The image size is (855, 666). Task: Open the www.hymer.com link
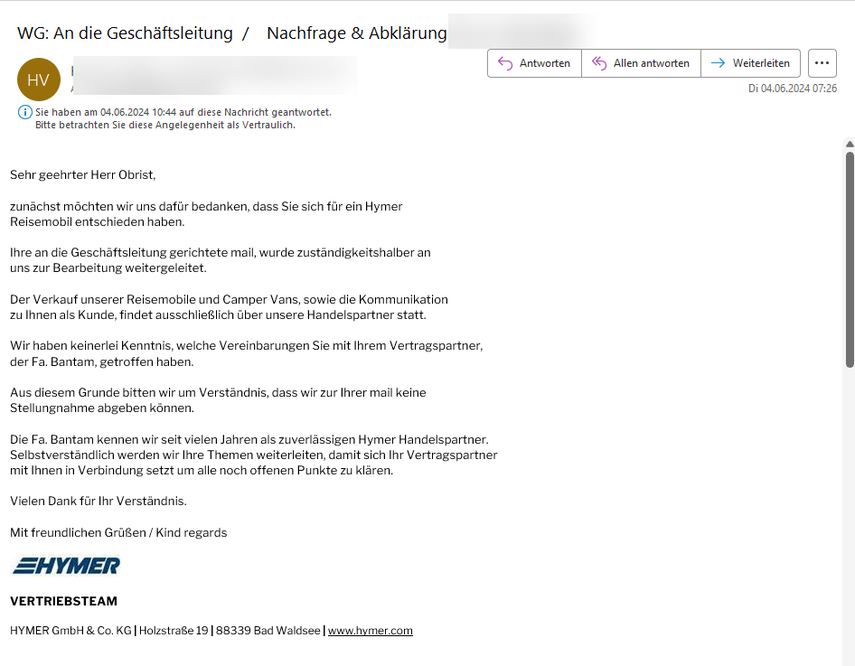tap(370, 631)
